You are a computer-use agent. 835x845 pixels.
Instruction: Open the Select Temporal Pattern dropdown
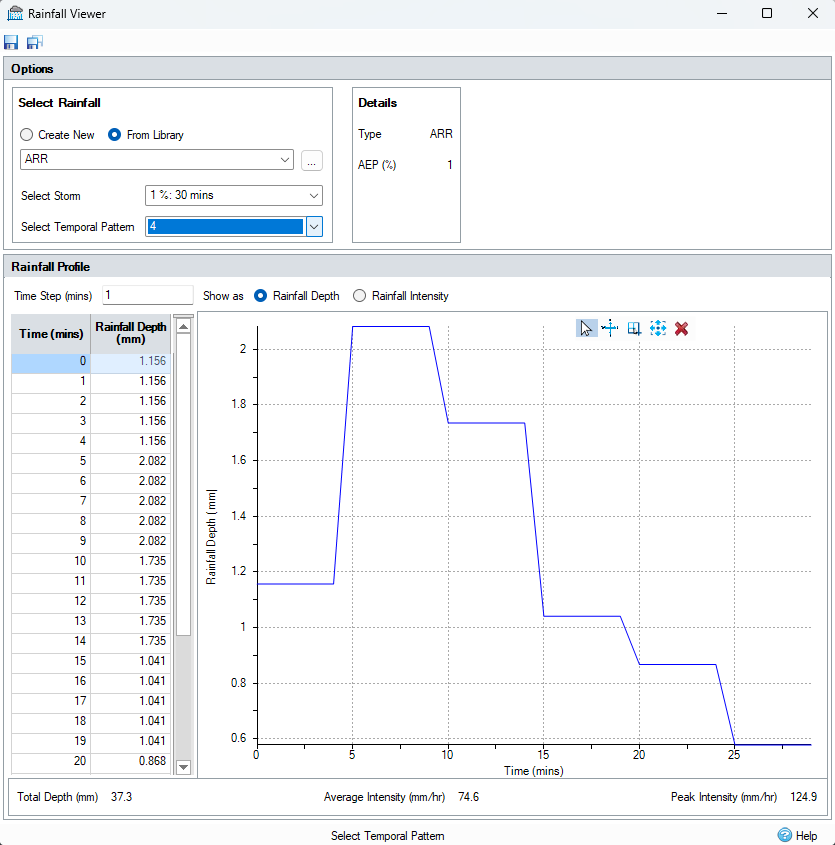314,227
